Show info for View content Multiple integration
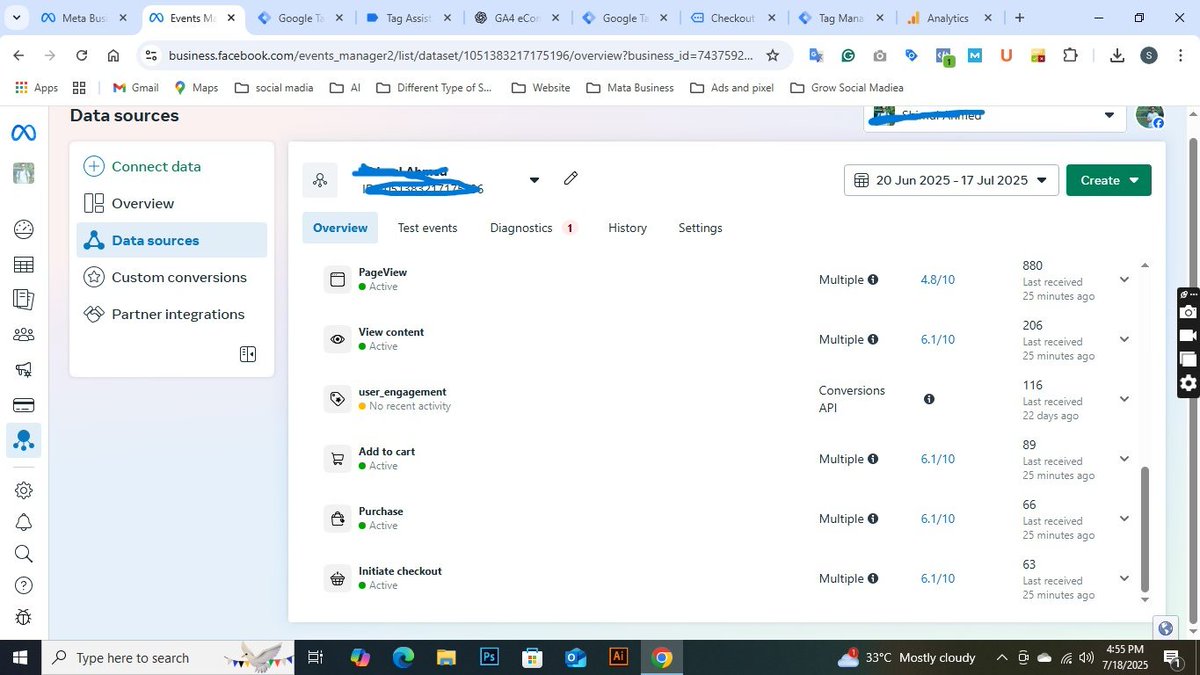Viewport: 1200px width, 675px height. 873,340
